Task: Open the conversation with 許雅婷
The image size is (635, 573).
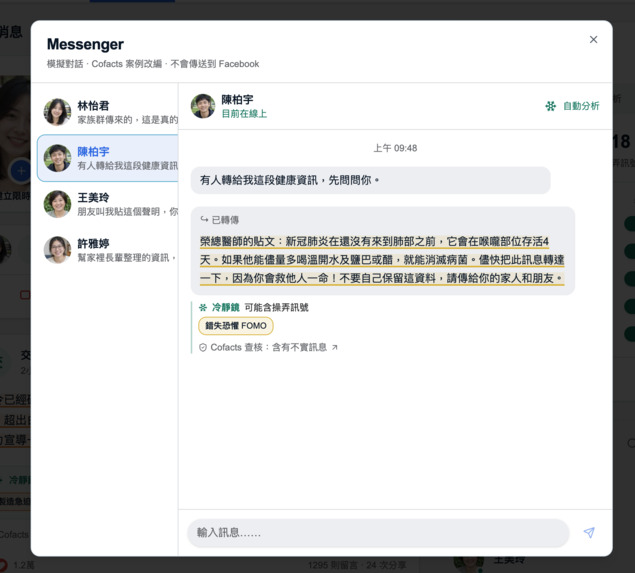Action: pyautogui.click(x=107, y=250)
